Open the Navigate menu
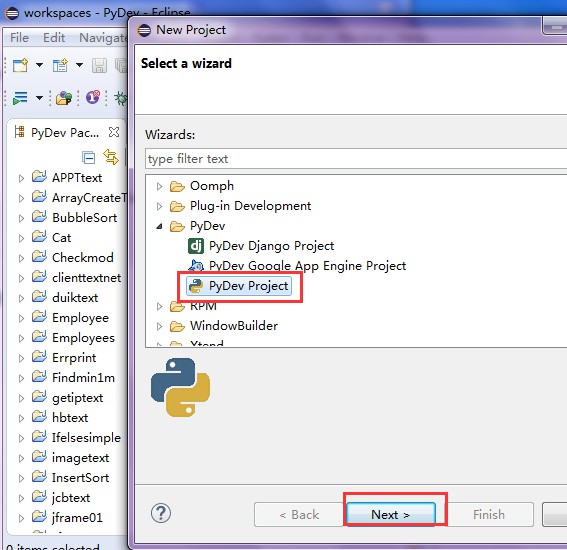Image resolution: width=567 pixels, height=550 pixels. pyautogui.click(x=103, y=38)
